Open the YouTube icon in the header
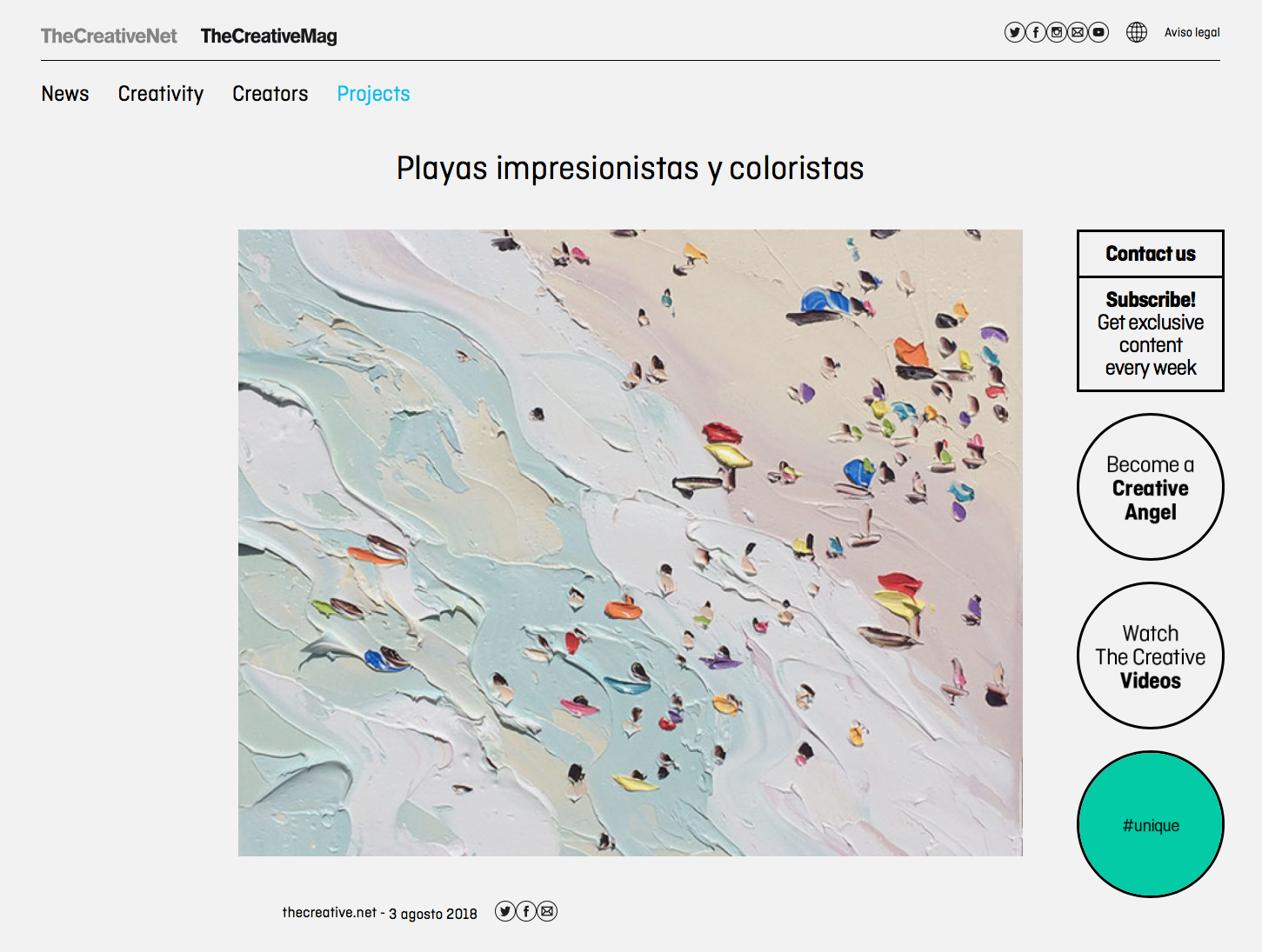 point(1098,32)
